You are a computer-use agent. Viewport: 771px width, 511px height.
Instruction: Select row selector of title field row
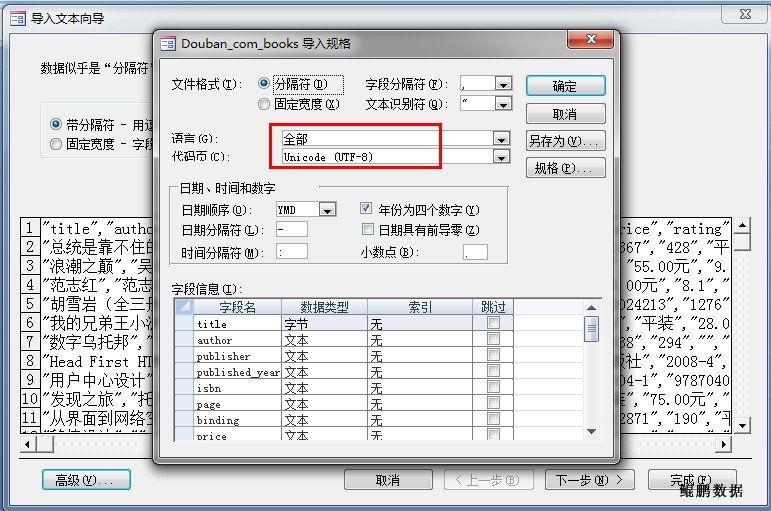pos(183,324)
